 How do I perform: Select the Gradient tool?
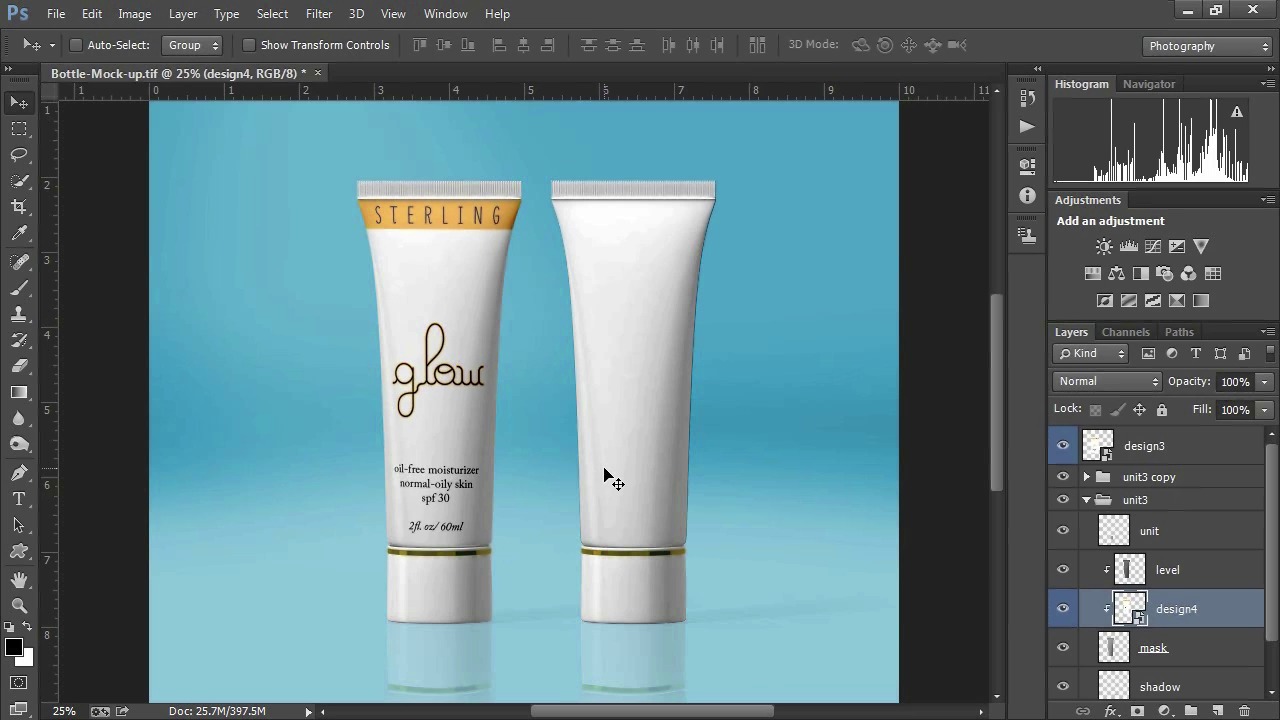pyautogui.click(x=19, y=392)
